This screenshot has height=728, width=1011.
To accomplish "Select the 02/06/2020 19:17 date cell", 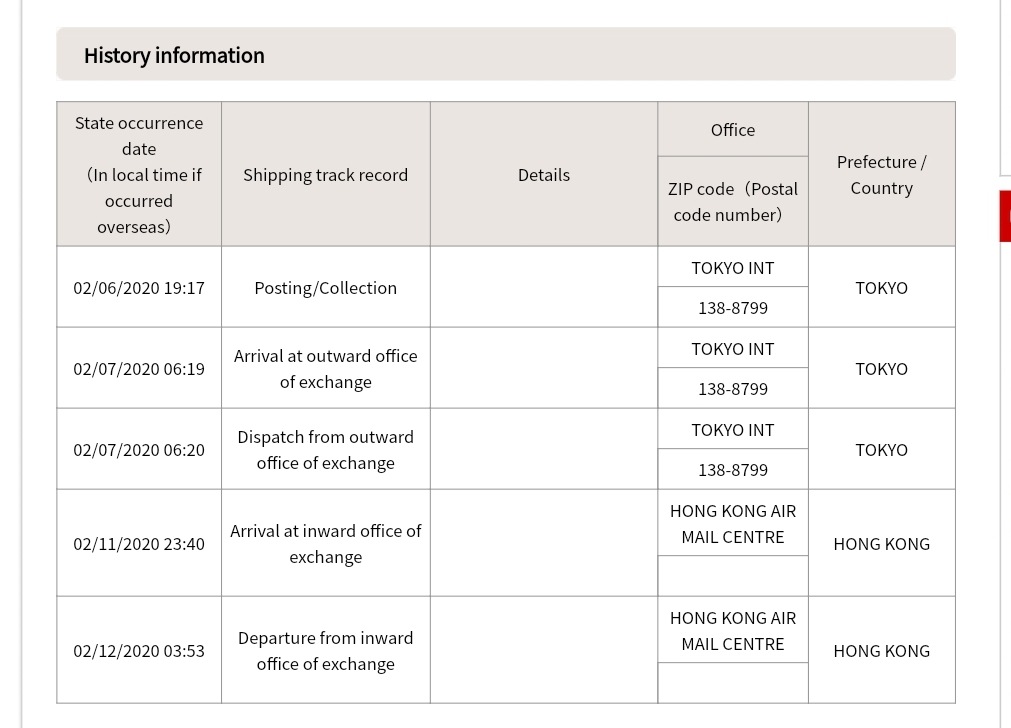I will (x=139, y=288).
